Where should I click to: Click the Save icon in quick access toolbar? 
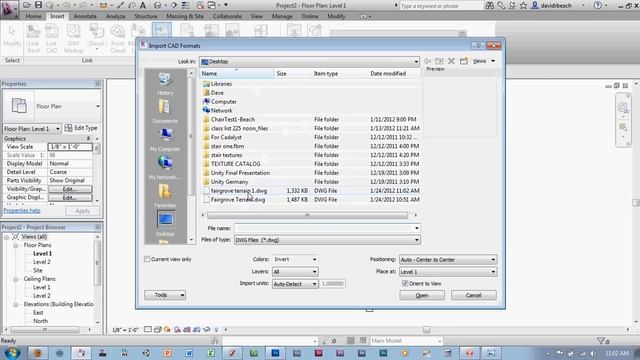[x=38, y=5]
